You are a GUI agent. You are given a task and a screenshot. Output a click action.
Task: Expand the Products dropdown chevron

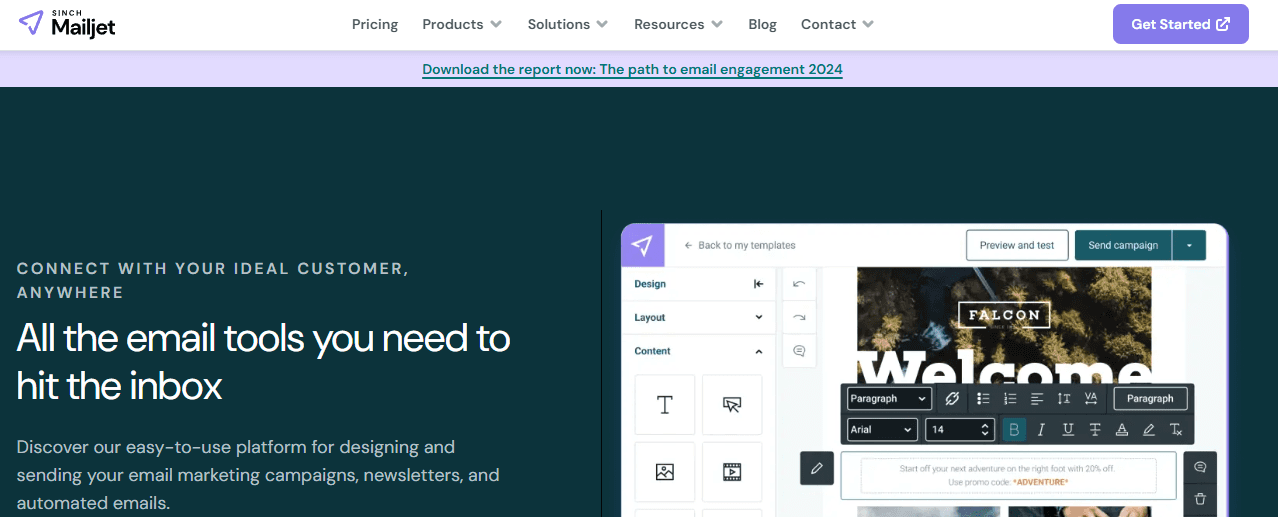(x=496, y=24)
